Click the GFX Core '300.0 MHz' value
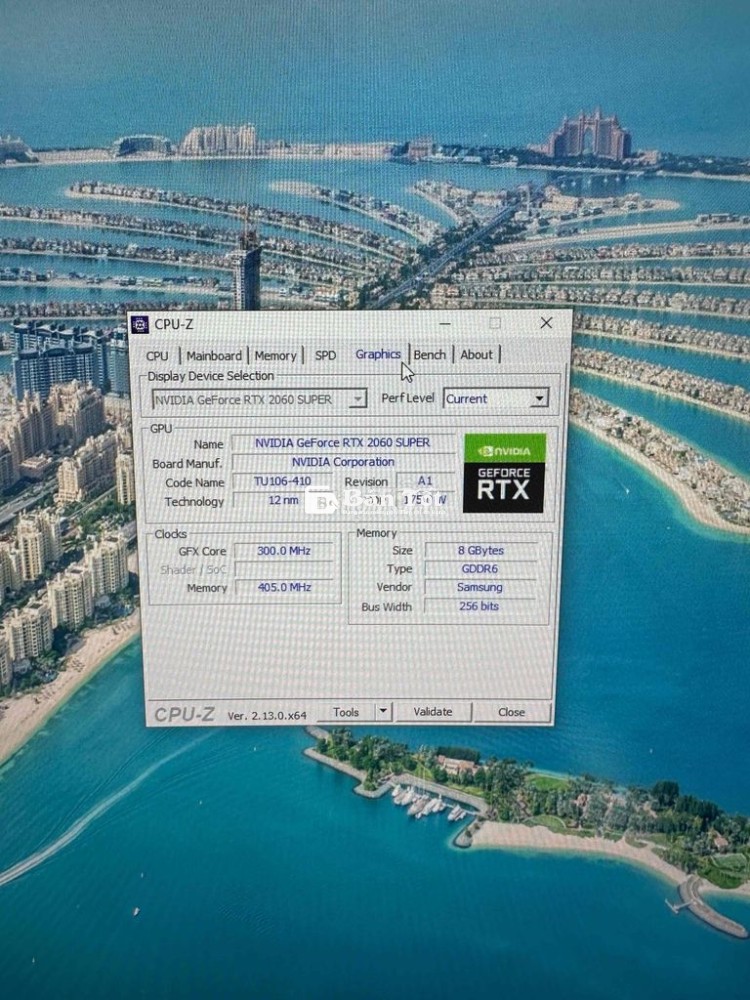Image resolution: width=750 pixels, height=1000 pixels. [284, 550]
